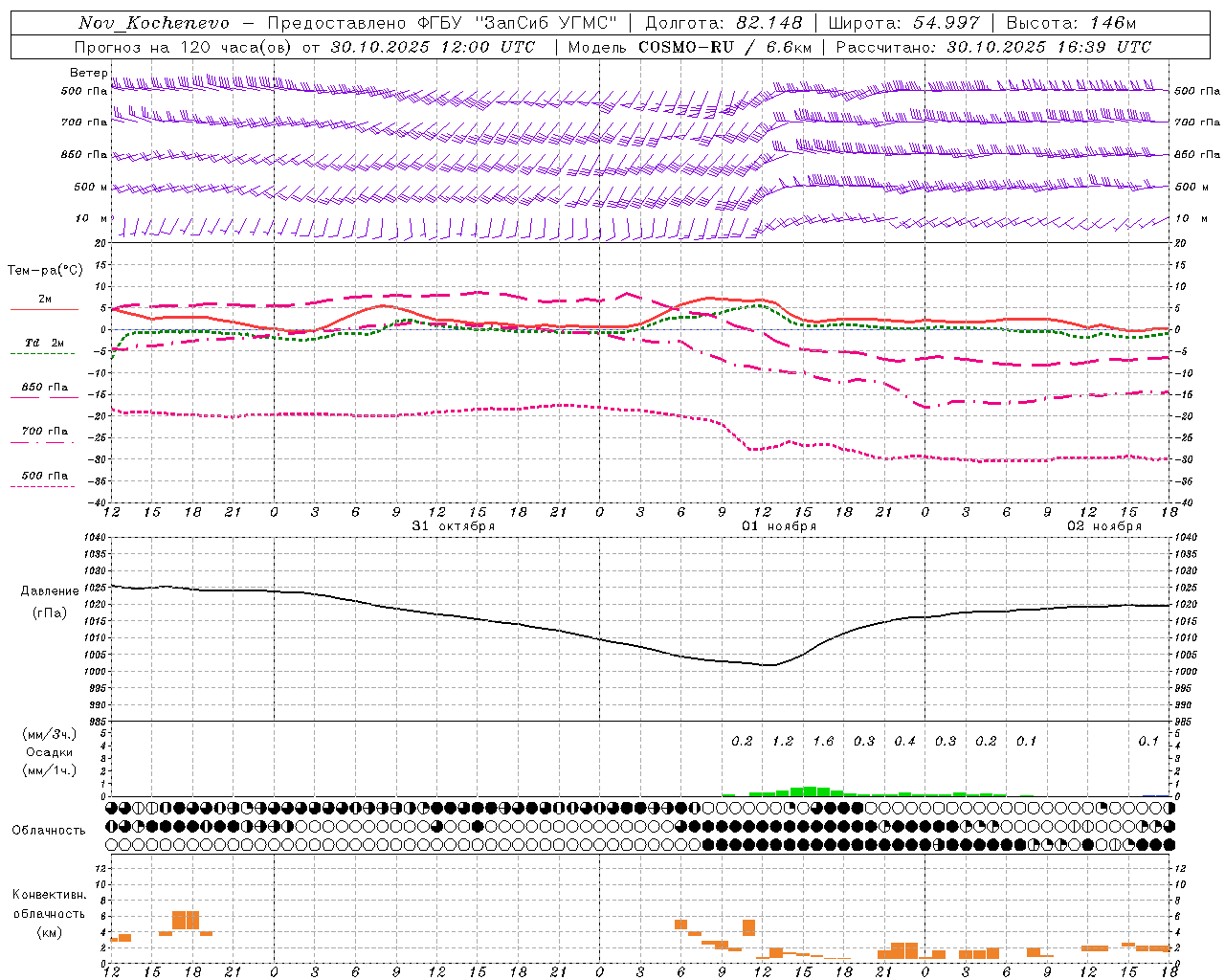Click the forecast start time 30.10.2025 12:00 UTC
The width and height of the screenshot is (1225, 980).
pyautogui.click(x=433, y=47)
